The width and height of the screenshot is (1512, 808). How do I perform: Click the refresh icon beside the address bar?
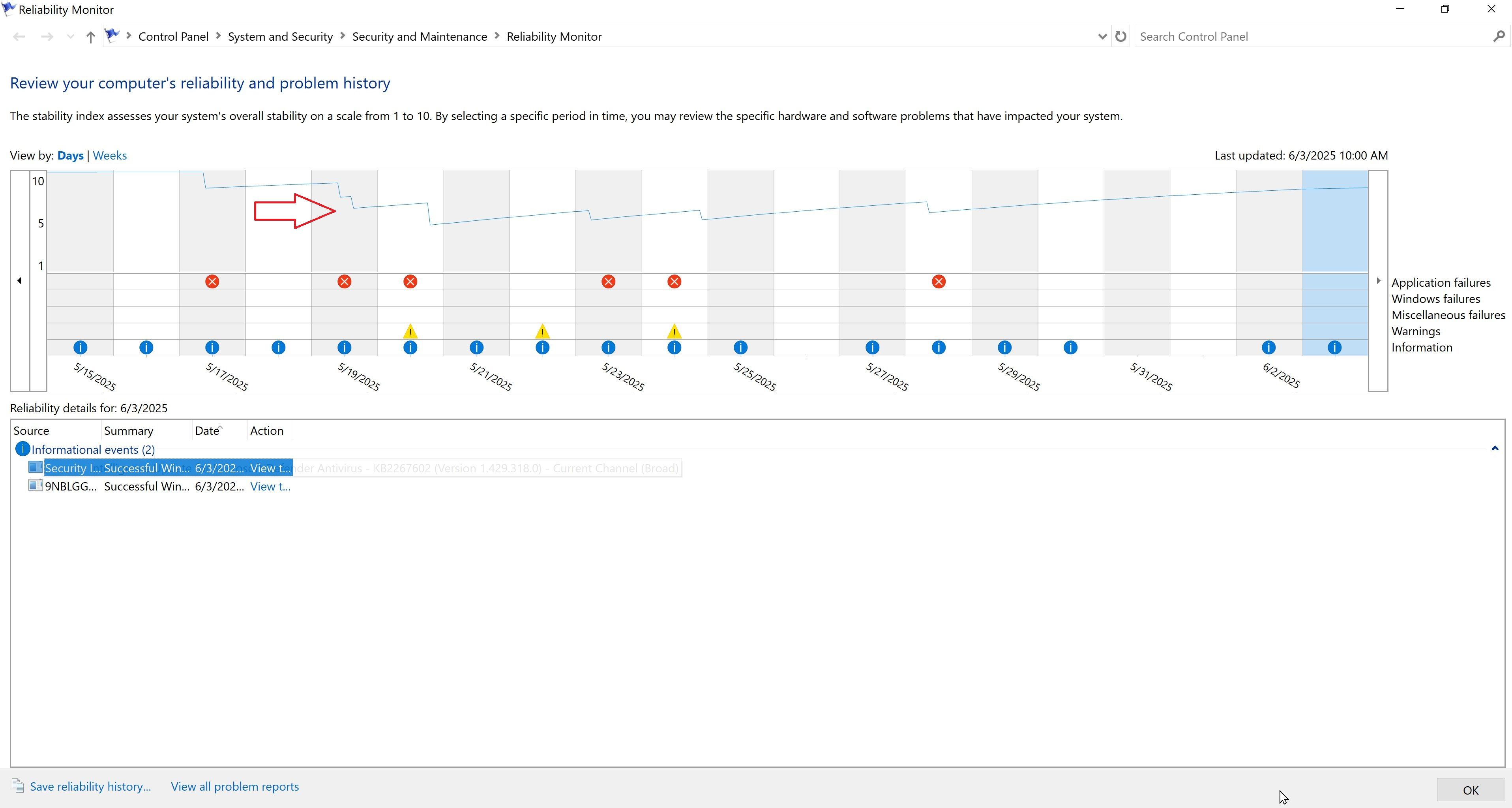1120,36
